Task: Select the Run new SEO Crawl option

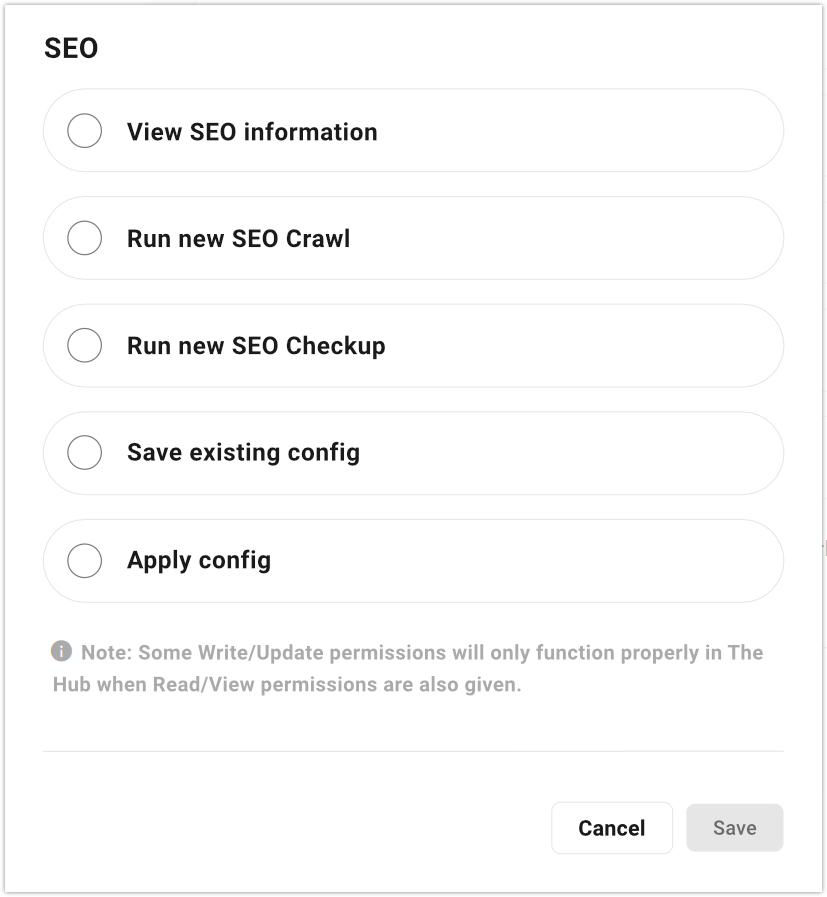Action: (x=84, y=238)
